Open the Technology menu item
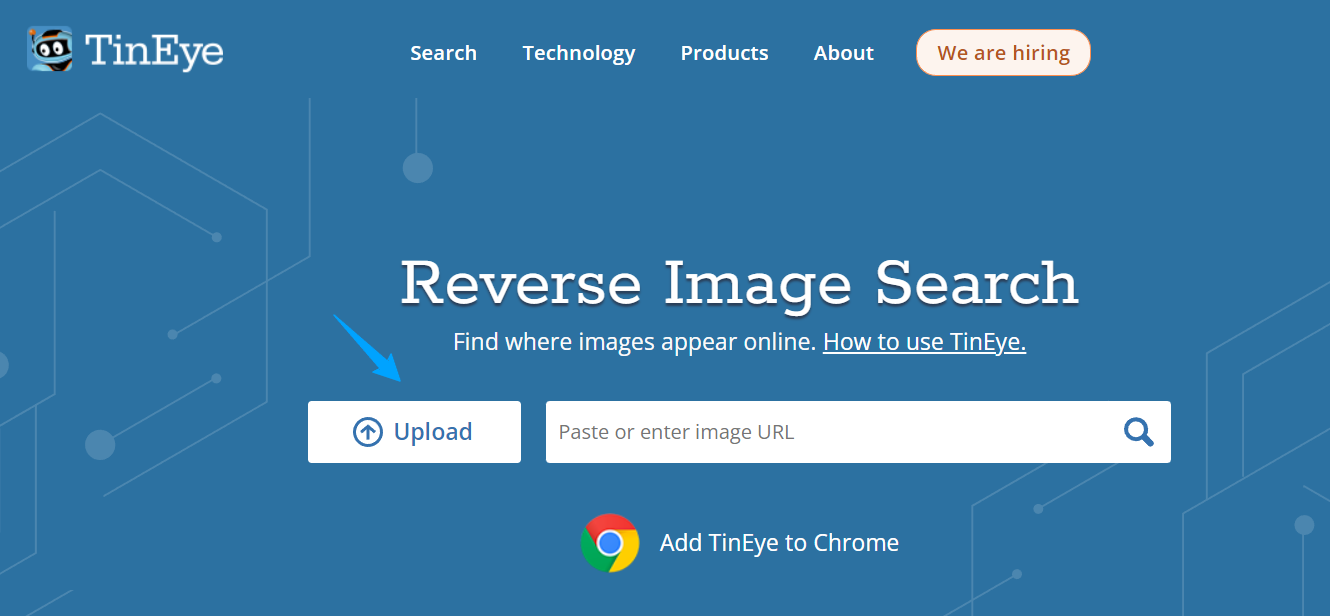Viewport: 1330px width, 616px height. point(578,53)
